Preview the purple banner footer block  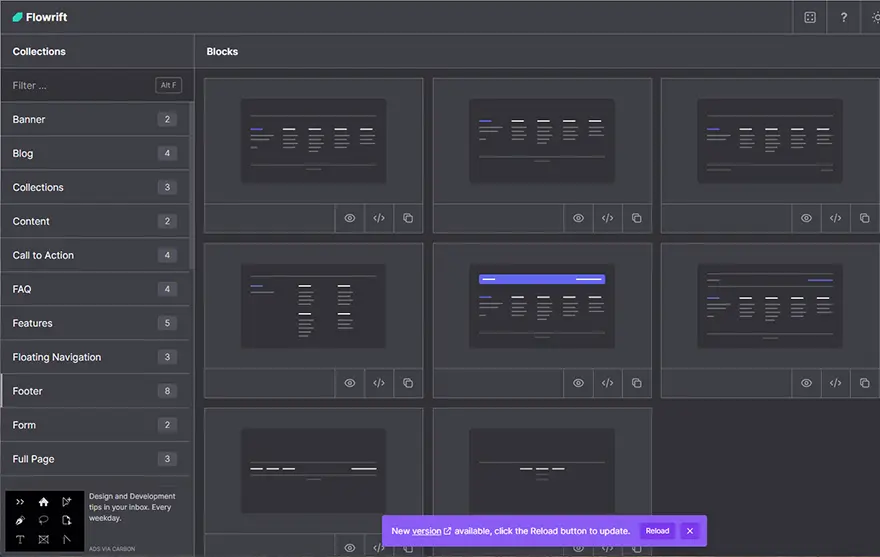[x=578, y=383]
